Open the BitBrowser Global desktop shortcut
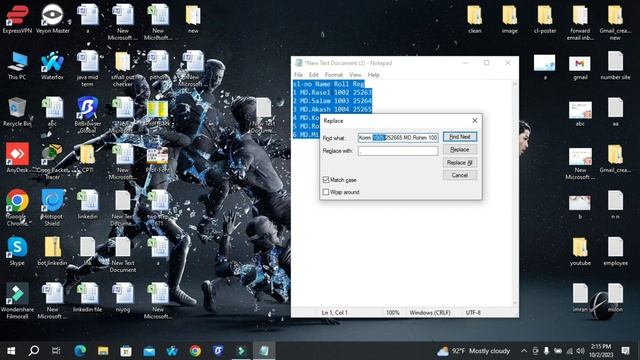Viewport: 640px width, 360px height. click(x=87, y=115)
